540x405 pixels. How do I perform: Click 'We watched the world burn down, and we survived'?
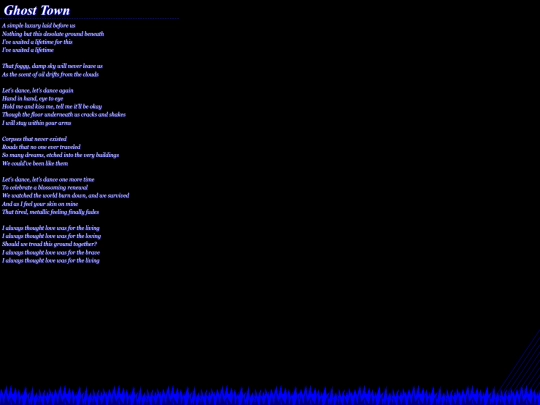66,195
